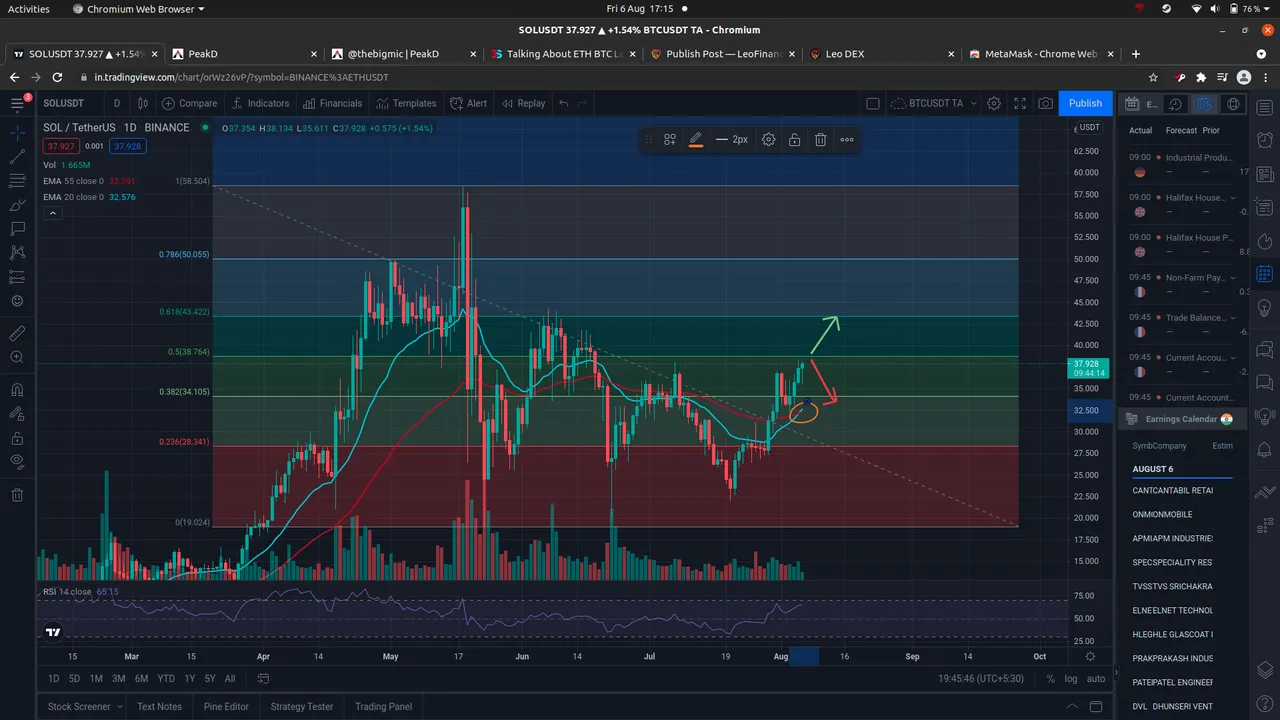Open the Compare symbols dialog
Screen dimensions: 1280x720
(x=190, y=103)
